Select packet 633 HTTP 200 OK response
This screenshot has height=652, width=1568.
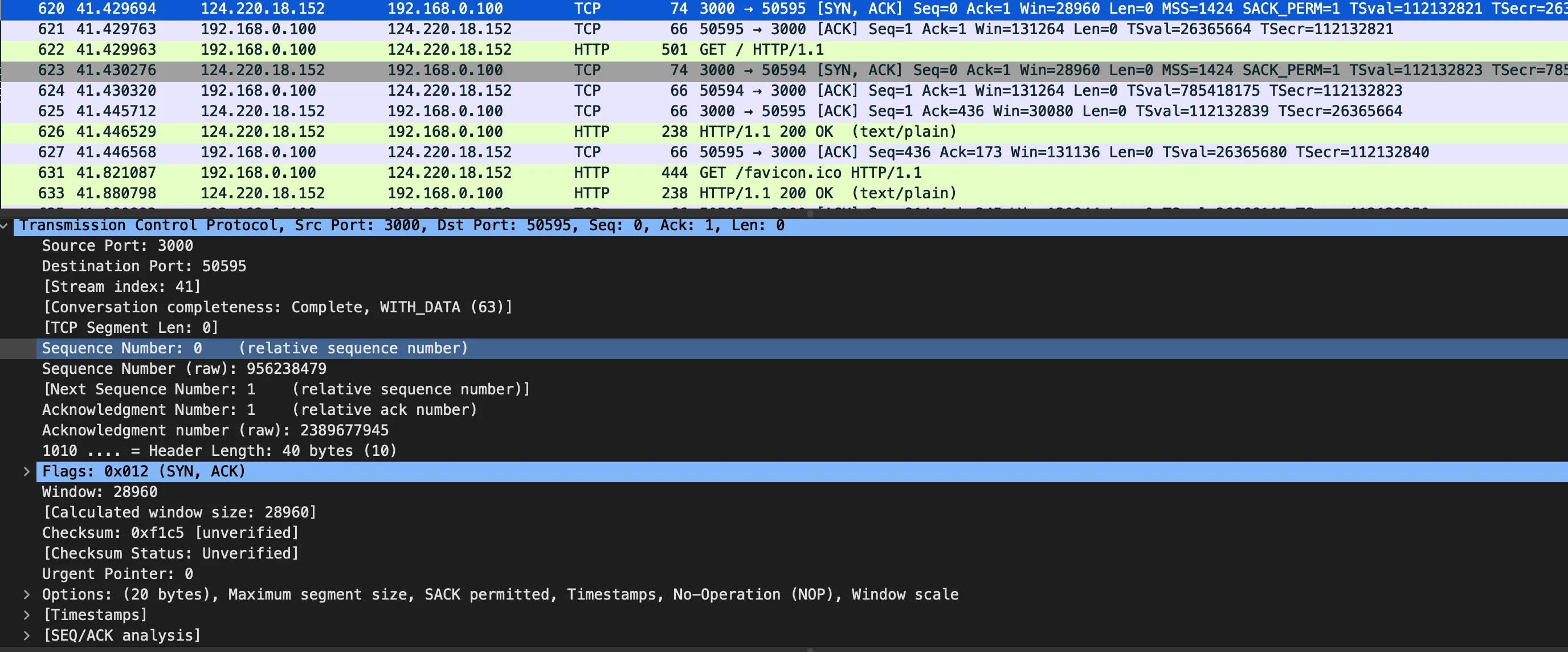coord(784,194)
